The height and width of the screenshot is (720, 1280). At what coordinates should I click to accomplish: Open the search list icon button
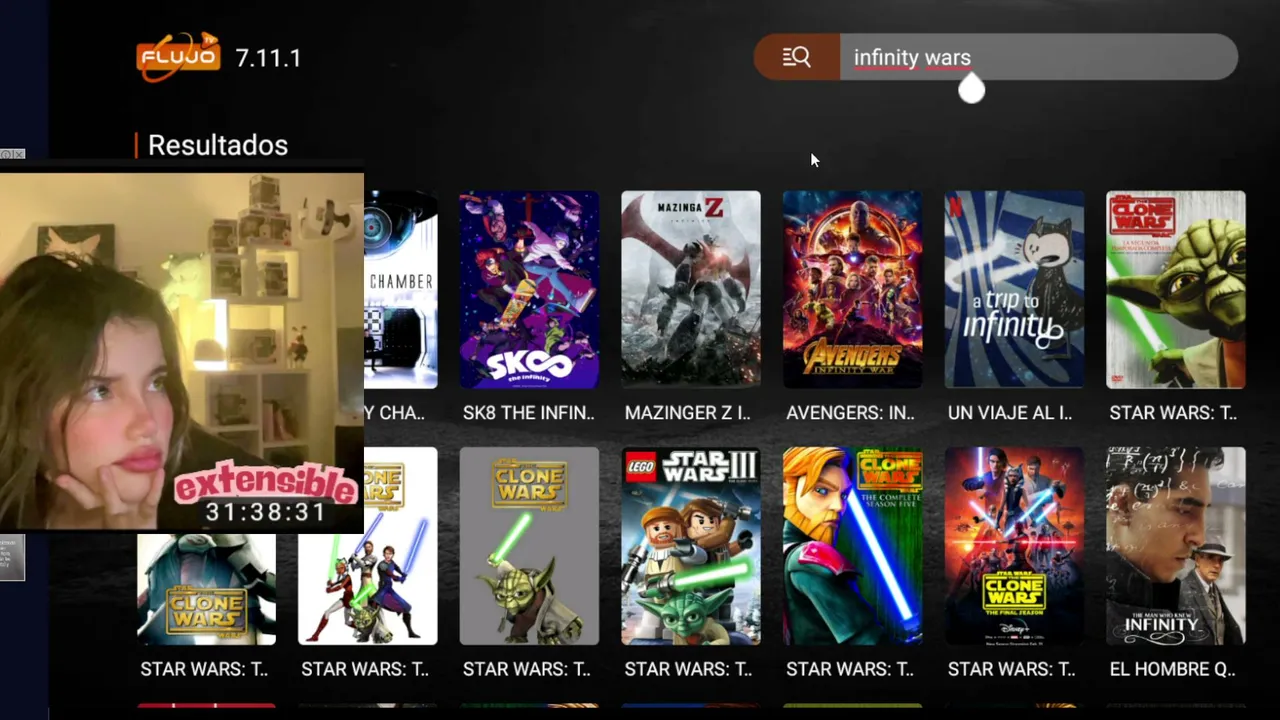(797, 57)
